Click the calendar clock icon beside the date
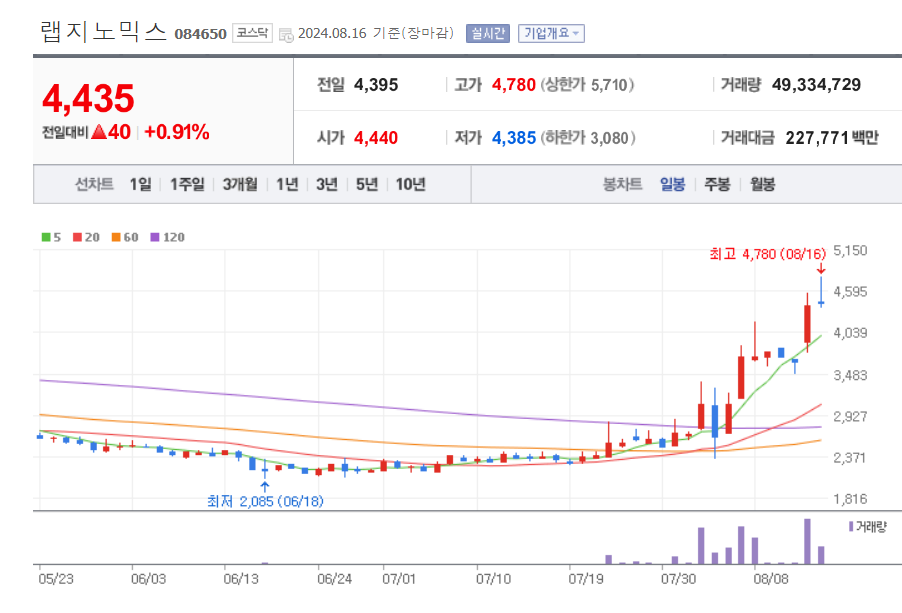902x613 pixels. pos(288,31)
